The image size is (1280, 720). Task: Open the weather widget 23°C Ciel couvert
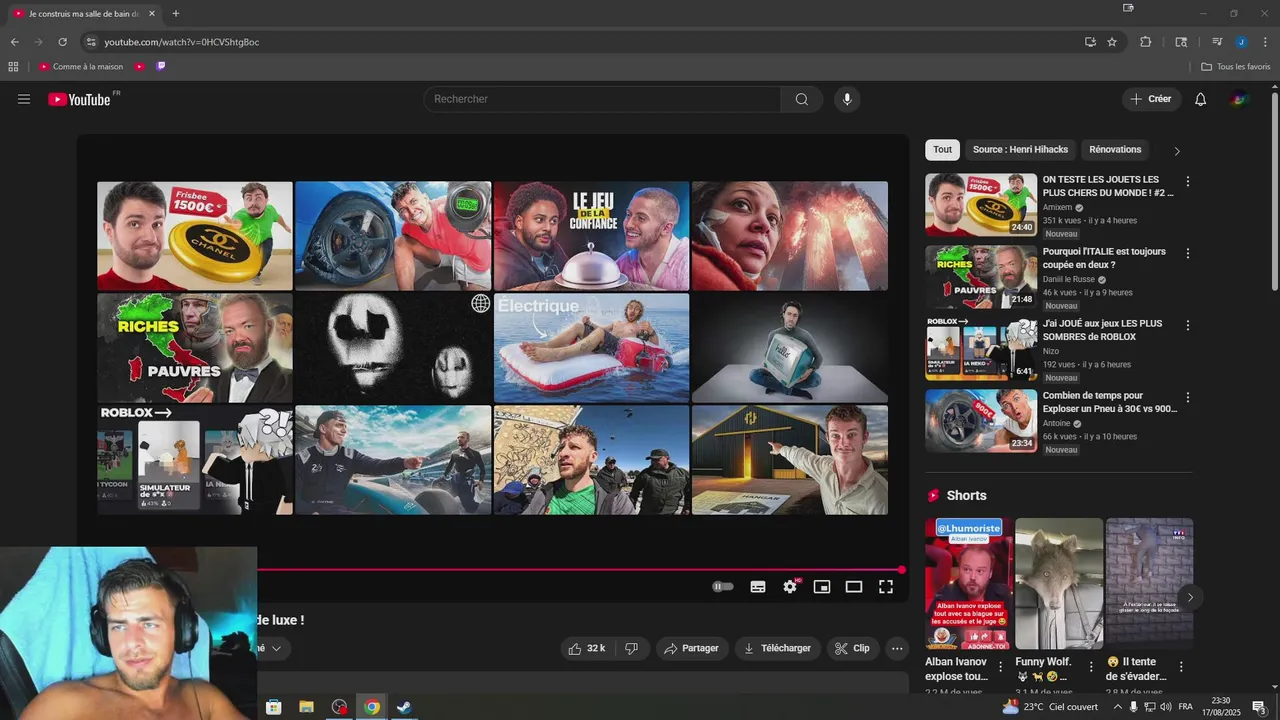point(1050,707)
